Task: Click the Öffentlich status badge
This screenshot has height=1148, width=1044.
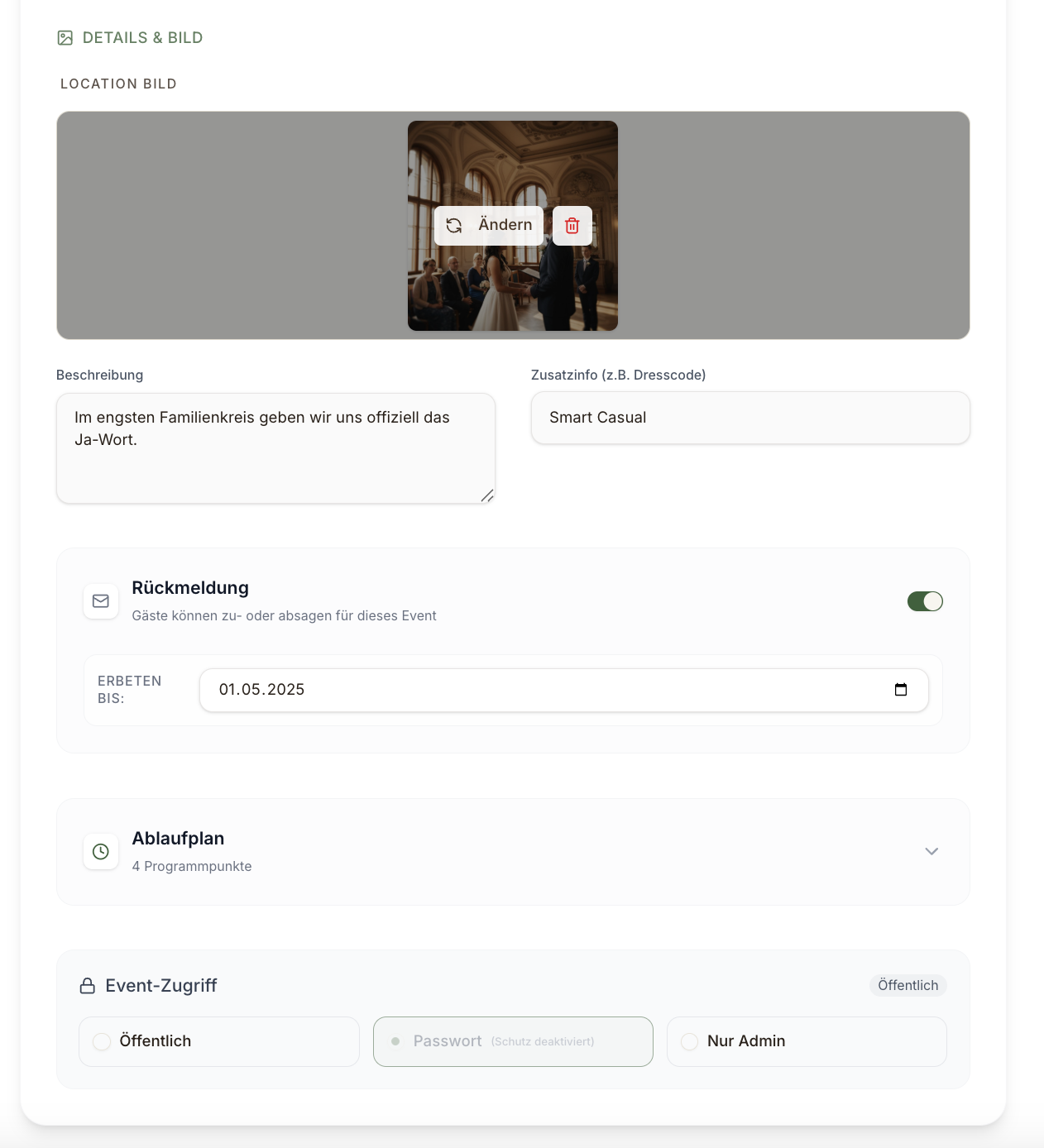Action: (908, 985)
